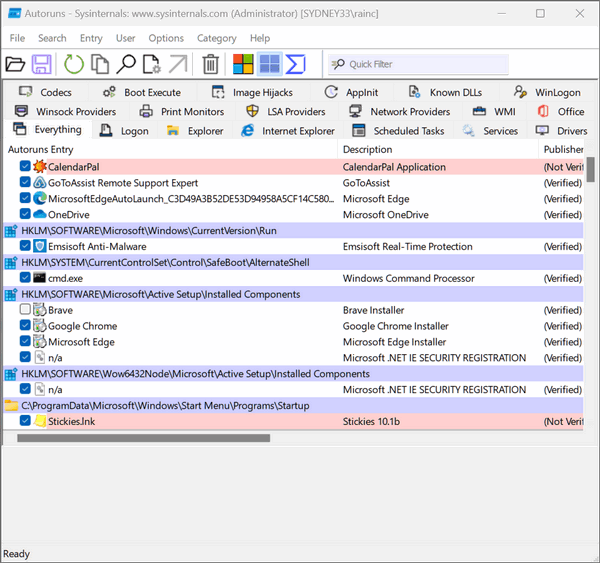Click the Edge icon of MicrosoftEdgeAutoLaunch entry
Screen dimensions: 600x563
click(39, 198)
